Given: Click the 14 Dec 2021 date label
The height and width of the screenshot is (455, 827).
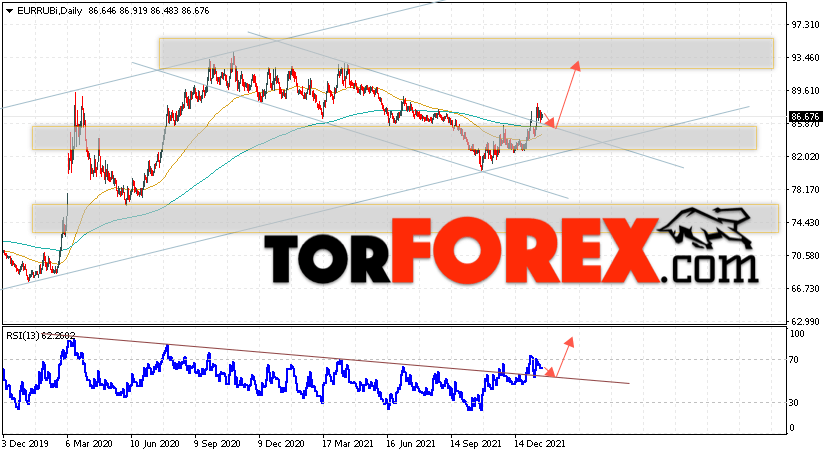Looking at the screenshot, I should pos(540,443).
